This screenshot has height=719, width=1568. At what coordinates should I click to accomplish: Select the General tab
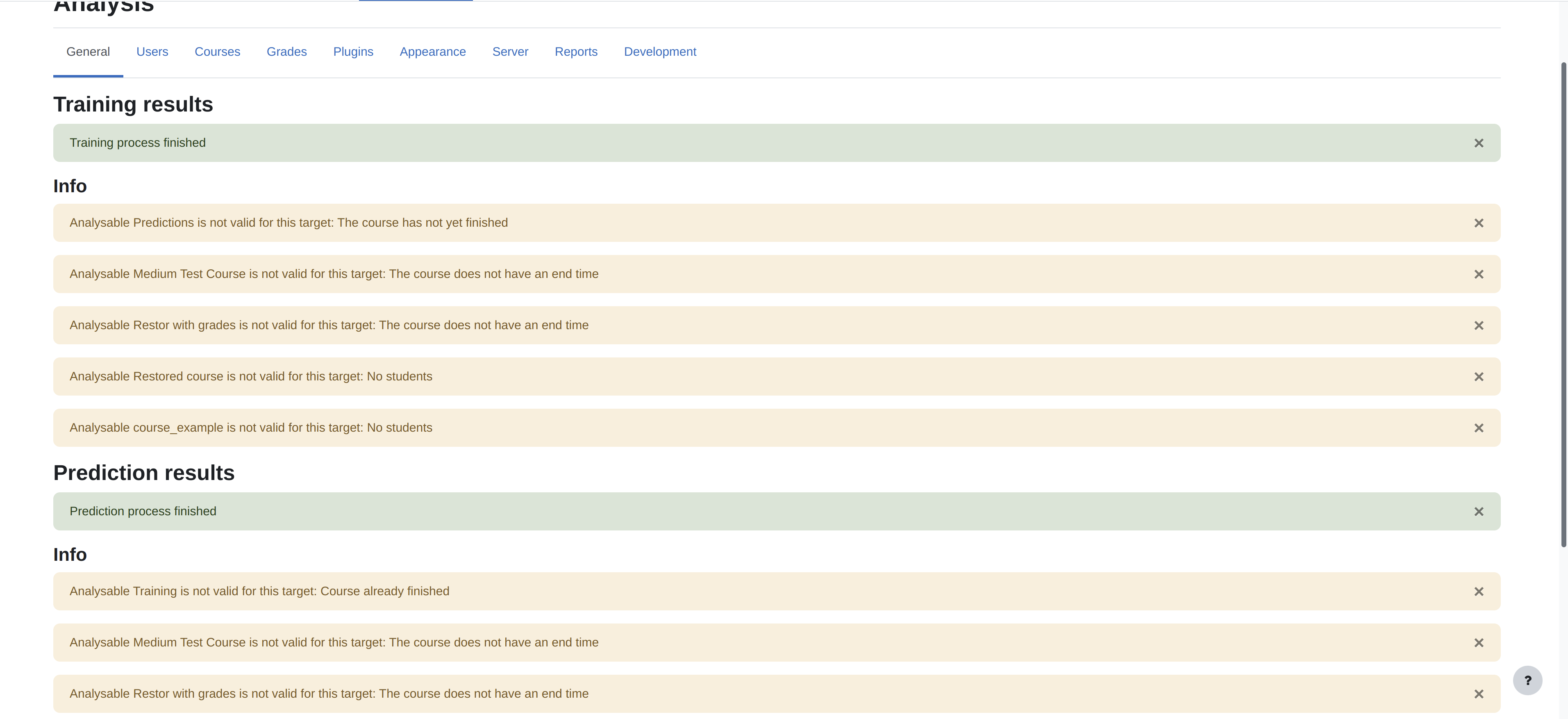[x=88, y=52]
